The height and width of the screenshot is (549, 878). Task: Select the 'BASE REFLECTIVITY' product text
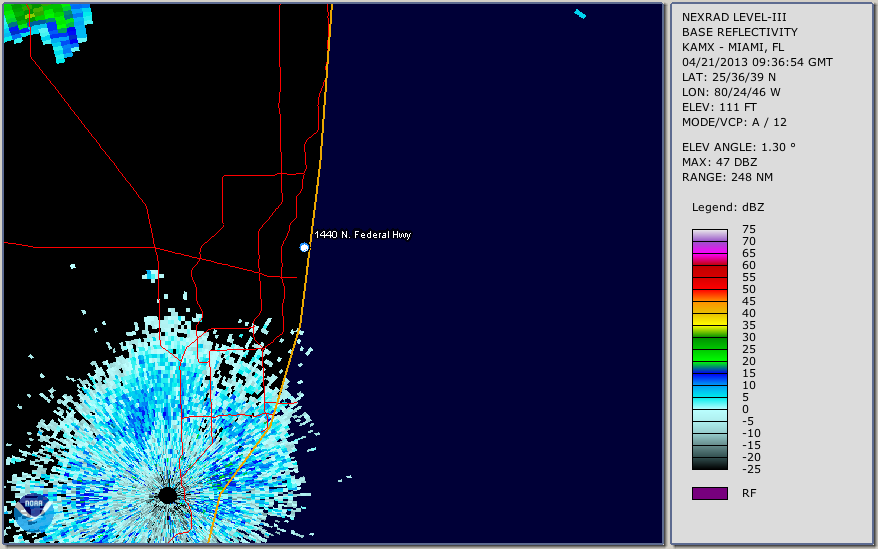[740, 32]
